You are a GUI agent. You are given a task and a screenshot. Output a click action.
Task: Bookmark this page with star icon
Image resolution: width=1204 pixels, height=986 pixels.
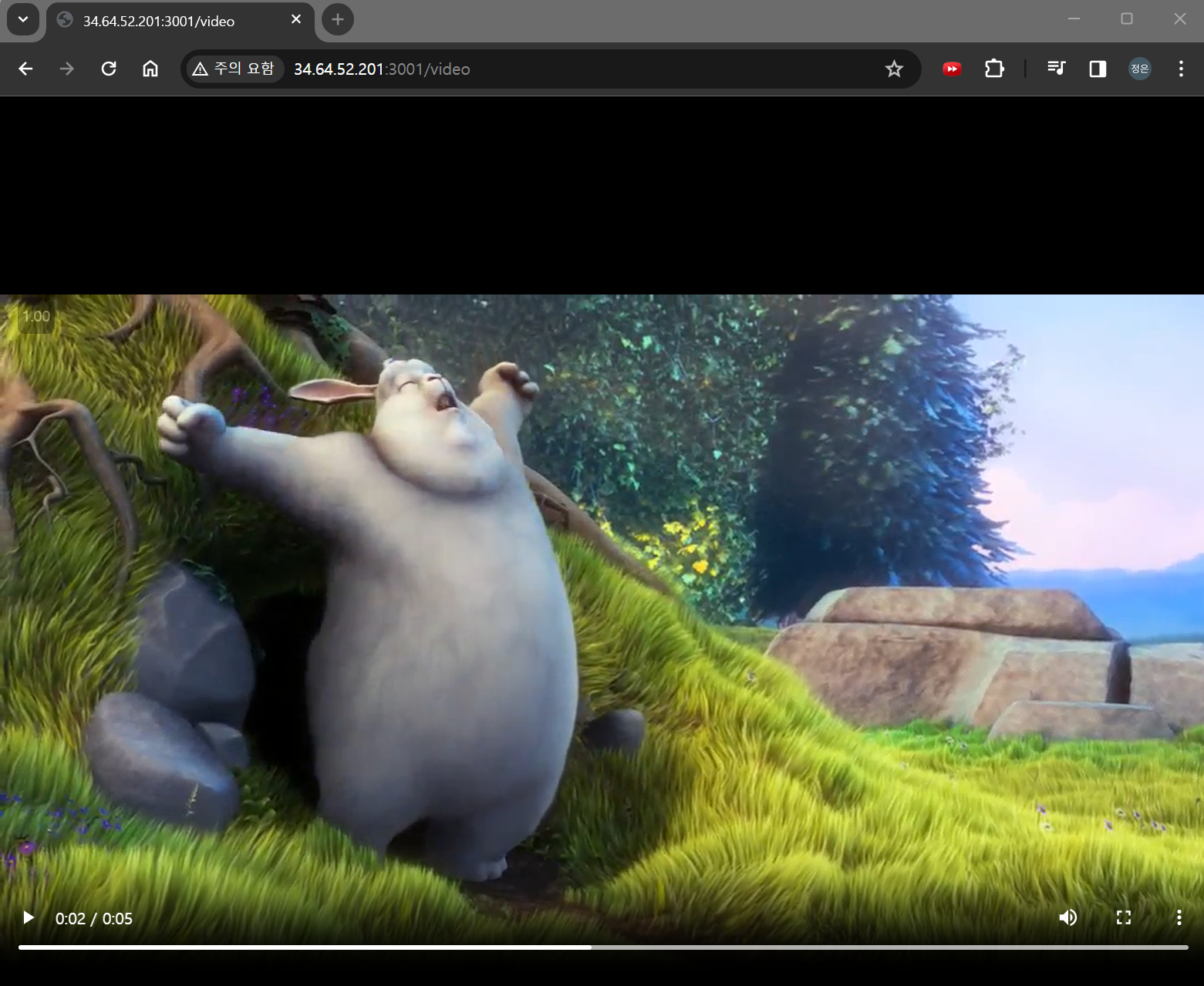[894, 69]
